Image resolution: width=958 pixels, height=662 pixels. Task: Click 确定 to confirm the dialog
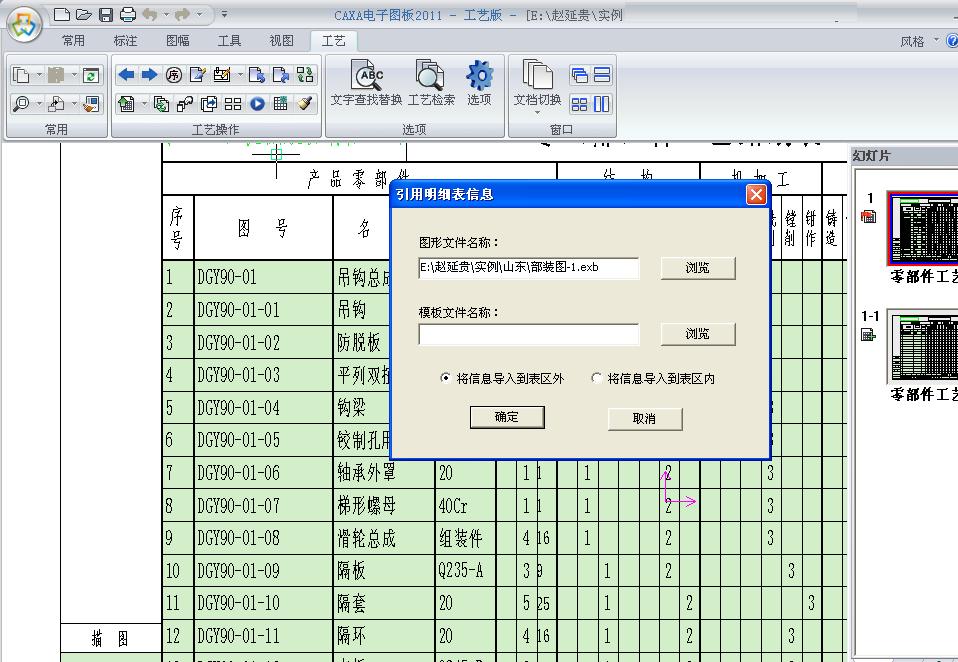pos(507,417)
